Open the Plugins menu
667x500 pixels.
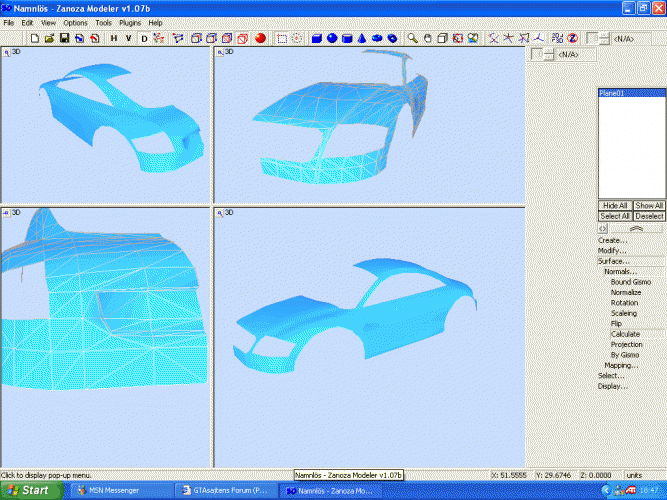(x=130, y=22)
